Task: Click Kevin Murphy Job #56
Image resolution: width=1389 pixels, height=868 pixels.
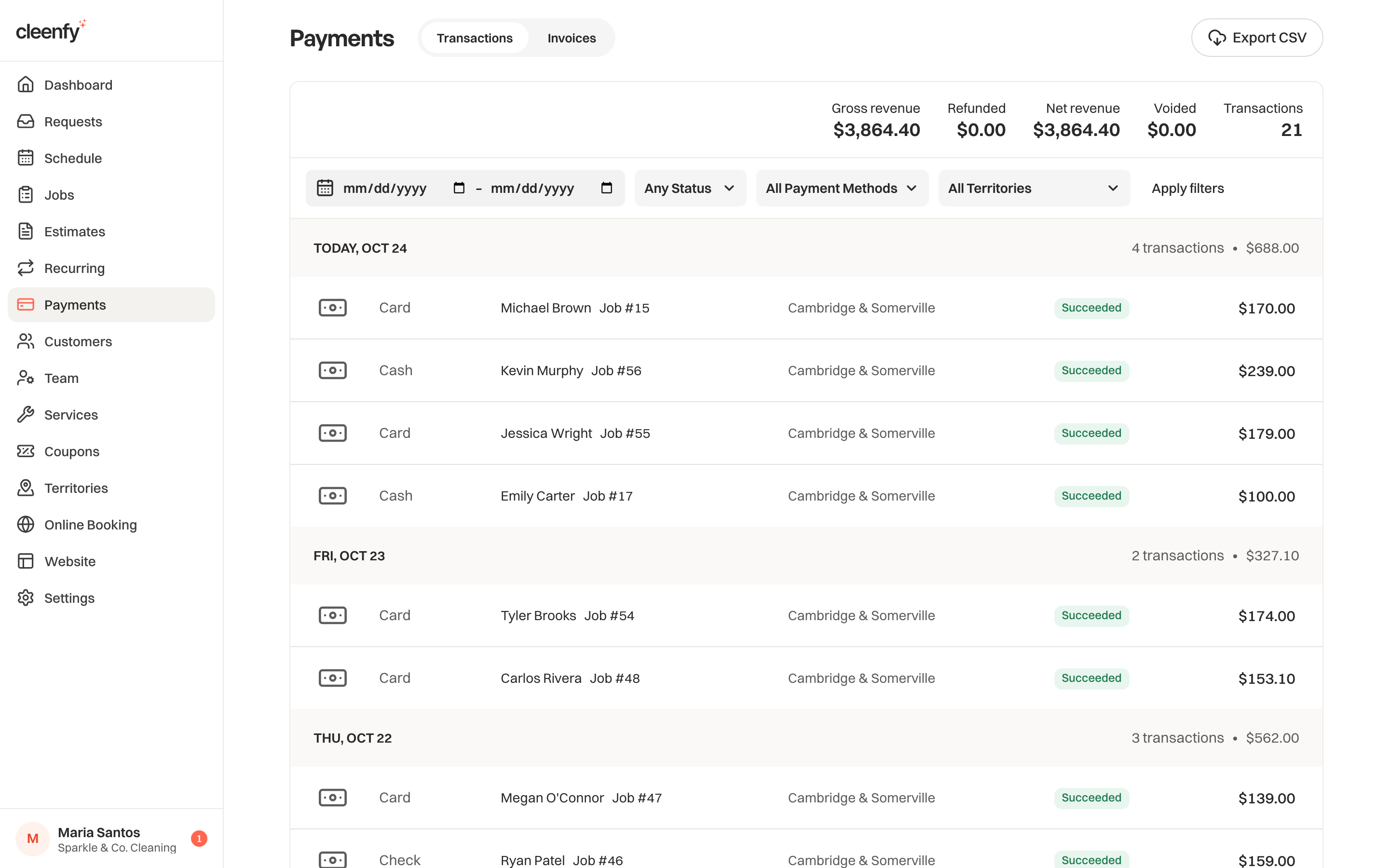Action: tap(571, 371)
